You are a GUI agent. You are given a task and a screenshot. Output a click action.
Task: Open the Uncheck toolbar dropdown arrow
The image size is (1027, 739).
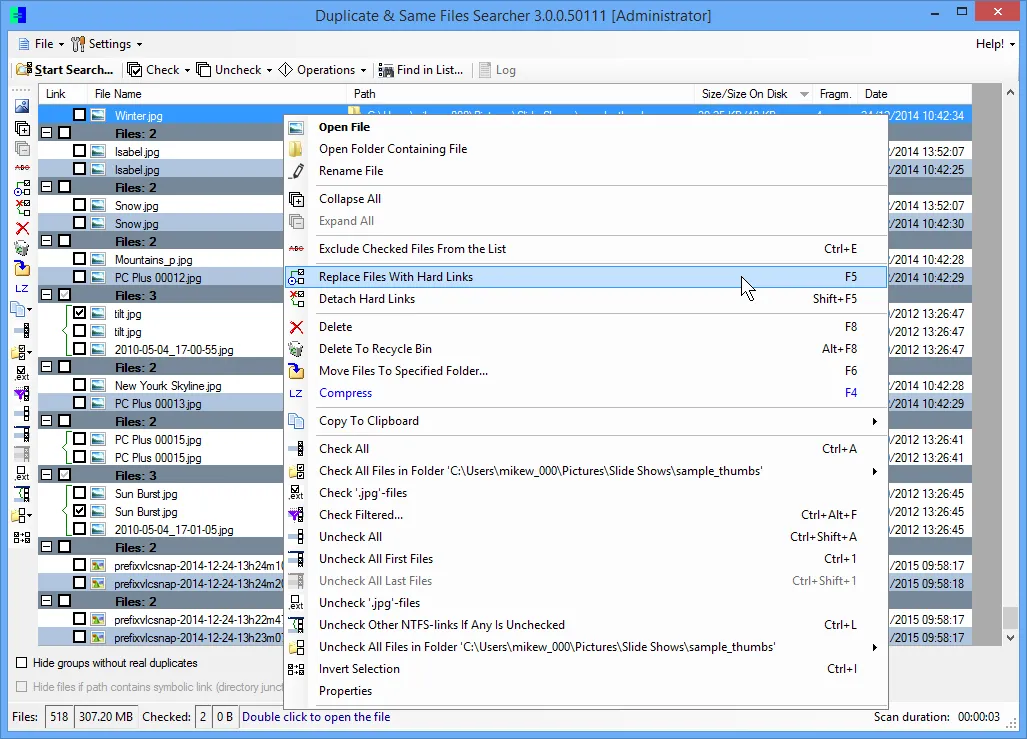tap(269, 70)
